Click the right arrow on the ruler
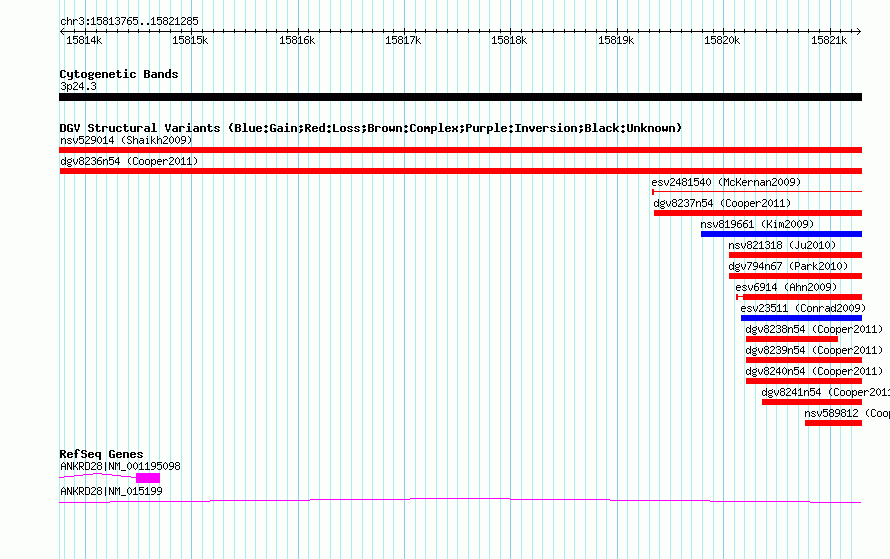890x559 pixels. [859, 32]
